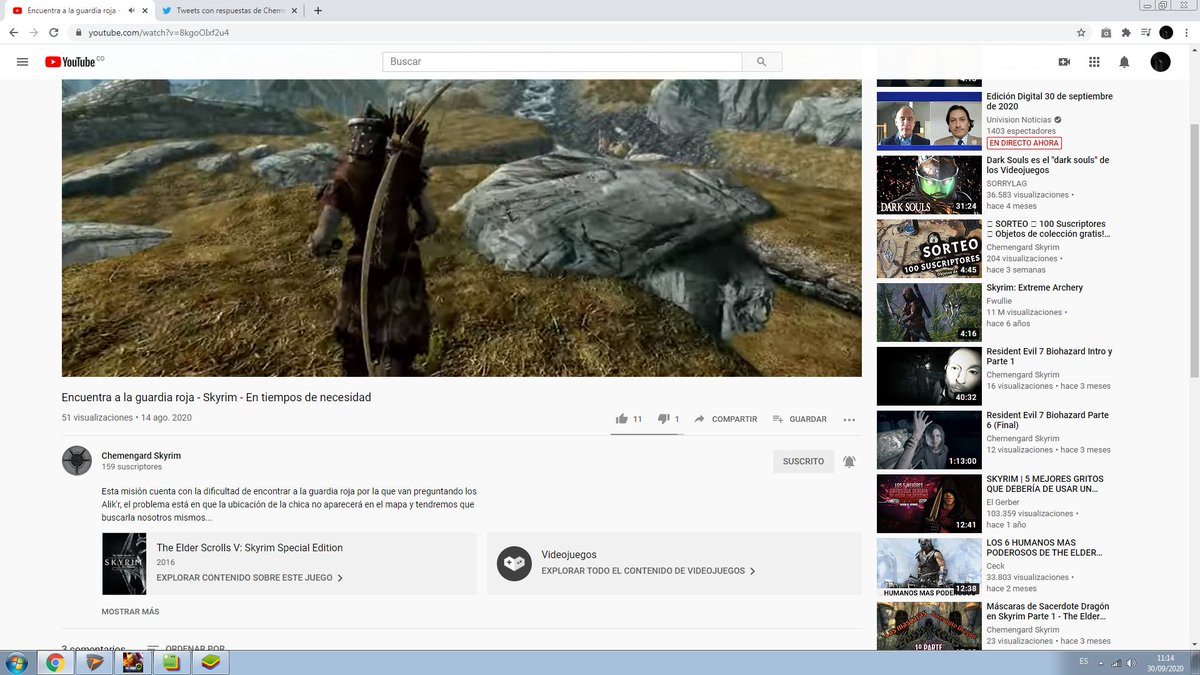Open Skyrim: Extreme Archery video title
This screenshot has height=675, width=1200.
(x=1034, y=288)
